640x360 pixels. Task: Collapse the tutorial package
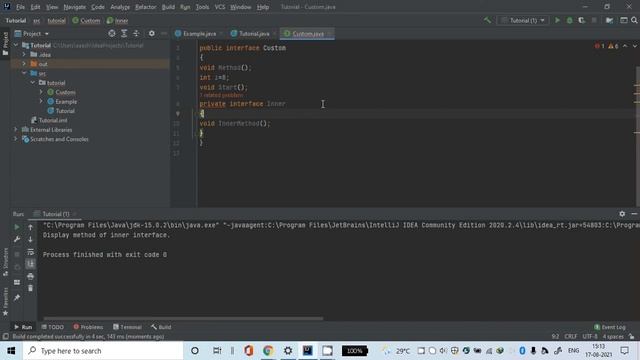coord(33,82)
